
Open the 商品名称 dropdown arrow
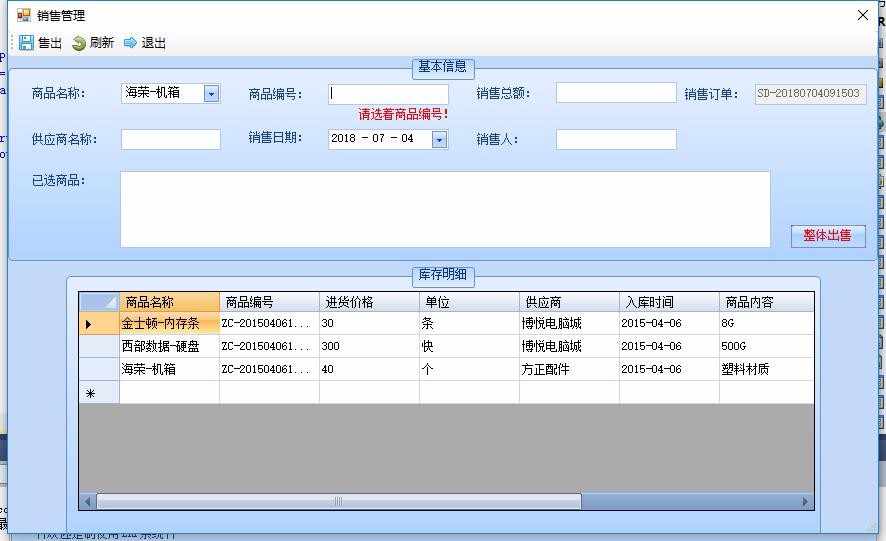[211, 93]
